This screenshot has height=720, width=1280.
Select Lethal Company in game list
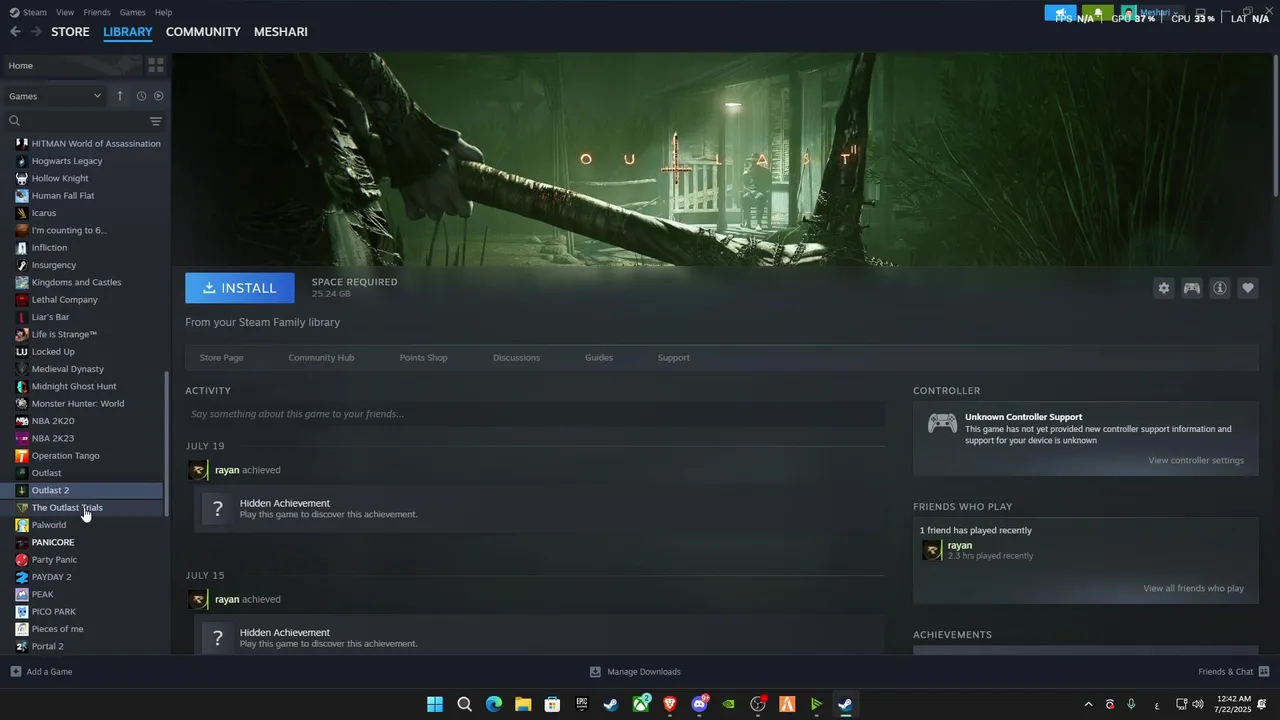64,300
